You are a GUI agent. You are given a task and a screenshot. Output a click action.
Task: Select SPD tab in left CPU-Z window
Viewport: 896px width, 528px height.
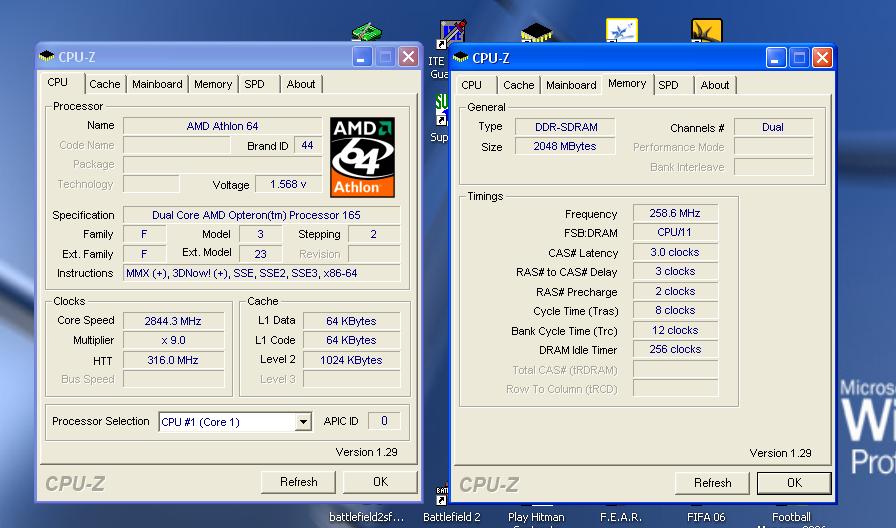[x=254, y=84]
